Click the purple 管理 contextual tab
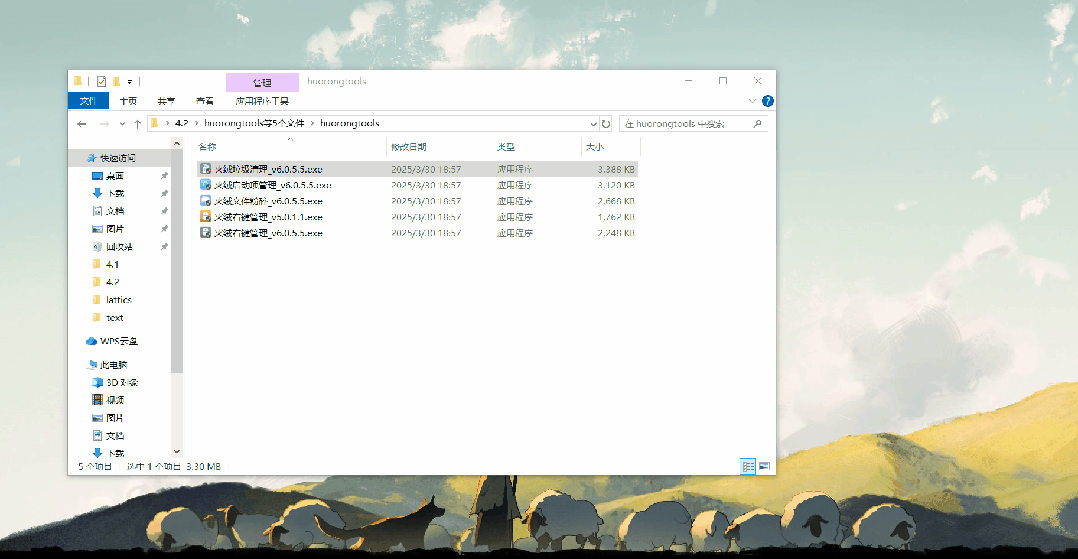The height and width of the screenshot is (559, 1078). [262, 83]
